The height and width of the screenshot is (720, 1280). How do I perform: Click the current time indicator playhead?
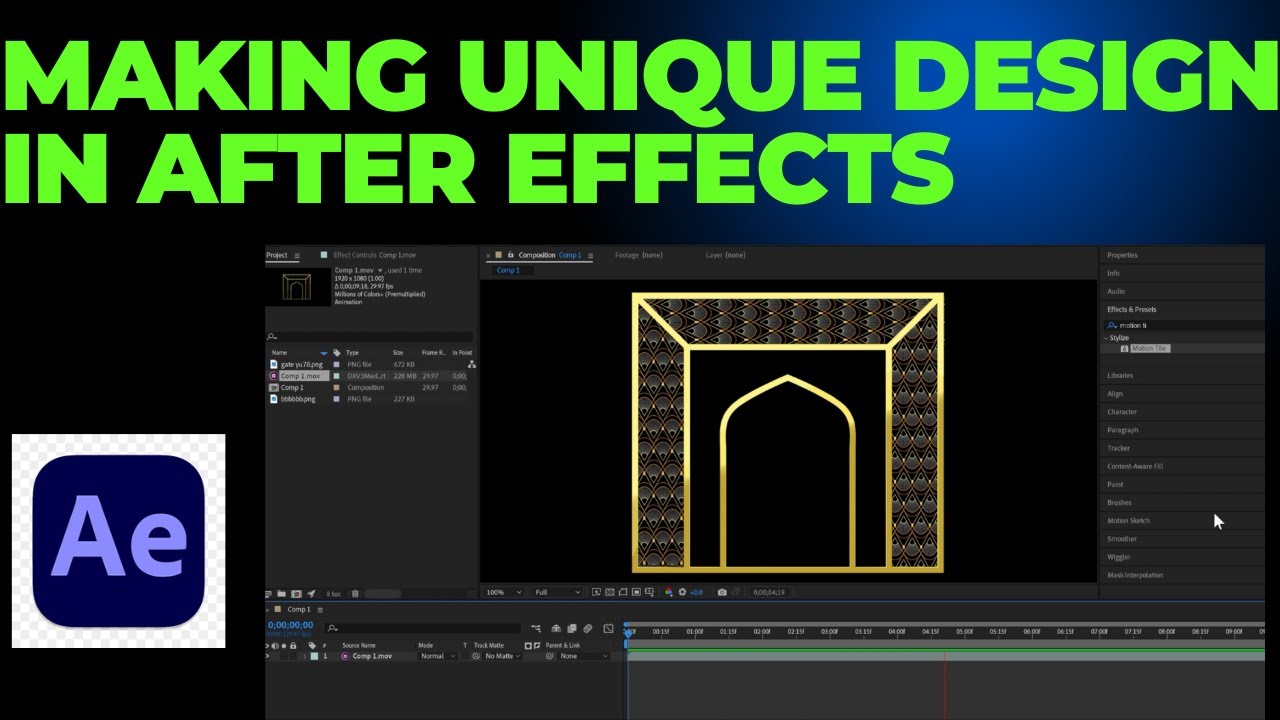pos(628,632)
